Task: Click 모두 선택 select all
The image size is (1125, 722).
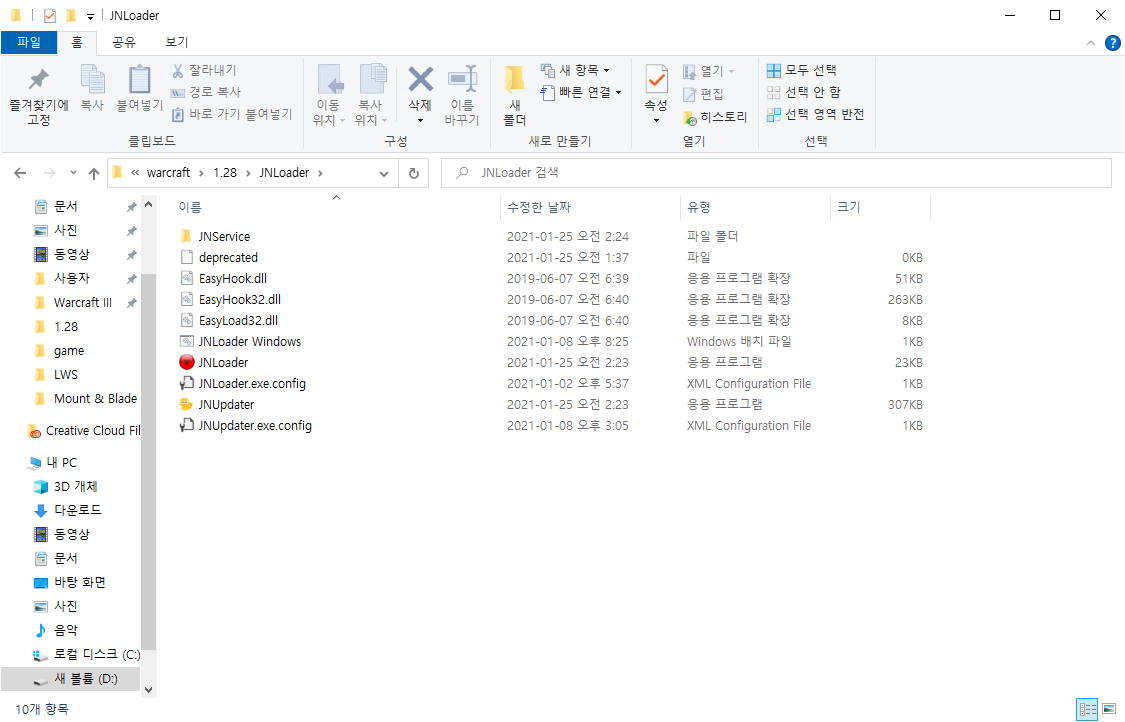Action: pyautogui.click(x=801, y=70)
